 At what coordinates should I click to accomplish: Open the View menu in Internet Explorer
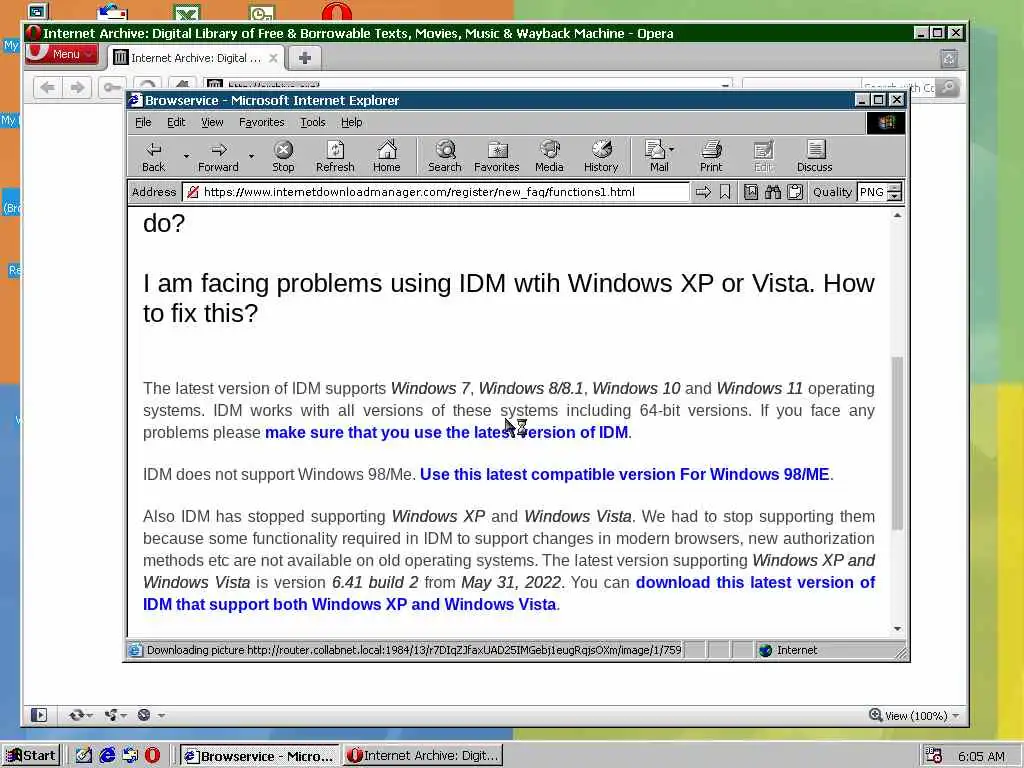[x=212, y=122]
